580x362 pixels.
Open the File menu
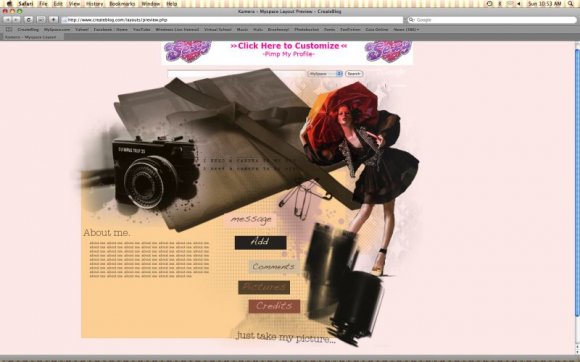(x=43, y=4)
